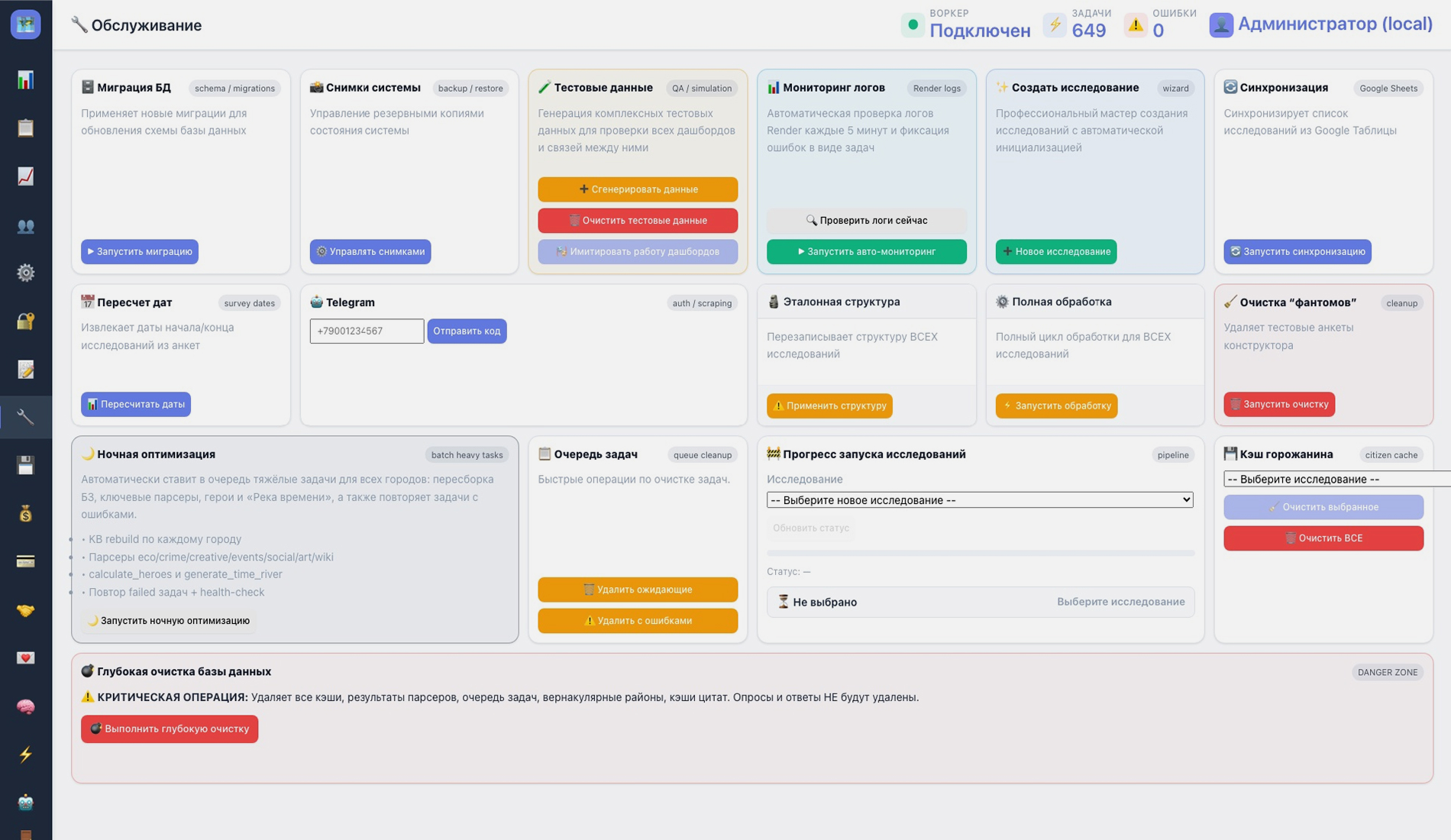Click the Telegram phone number field
The image size is (1451, 840).
click(367, 331)
